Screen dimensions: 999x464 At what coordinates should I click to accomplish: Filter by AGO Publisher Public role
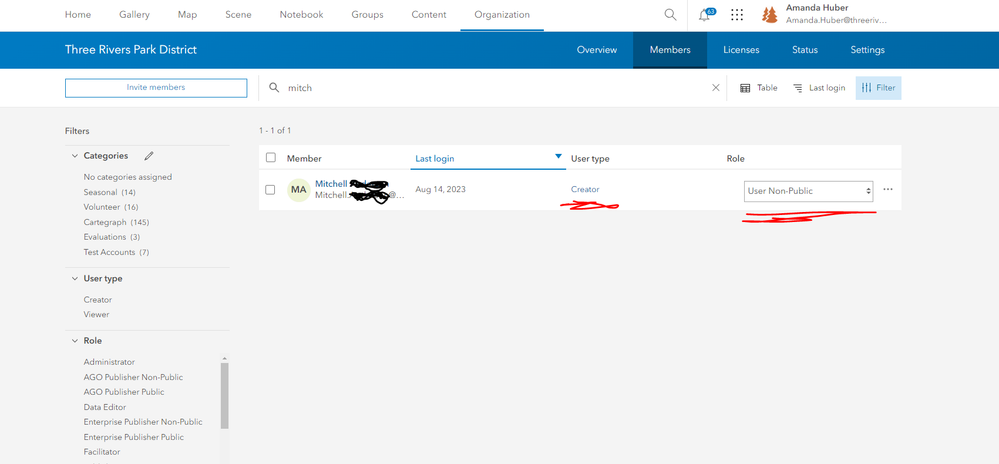(x=124, y=392)
